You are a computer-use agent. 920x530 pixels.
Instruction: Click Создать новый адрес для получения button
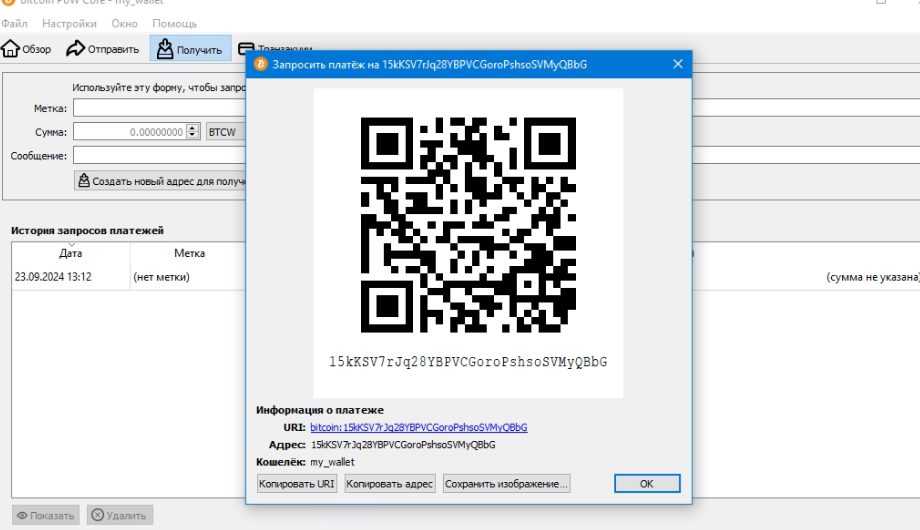pos(161,181)
